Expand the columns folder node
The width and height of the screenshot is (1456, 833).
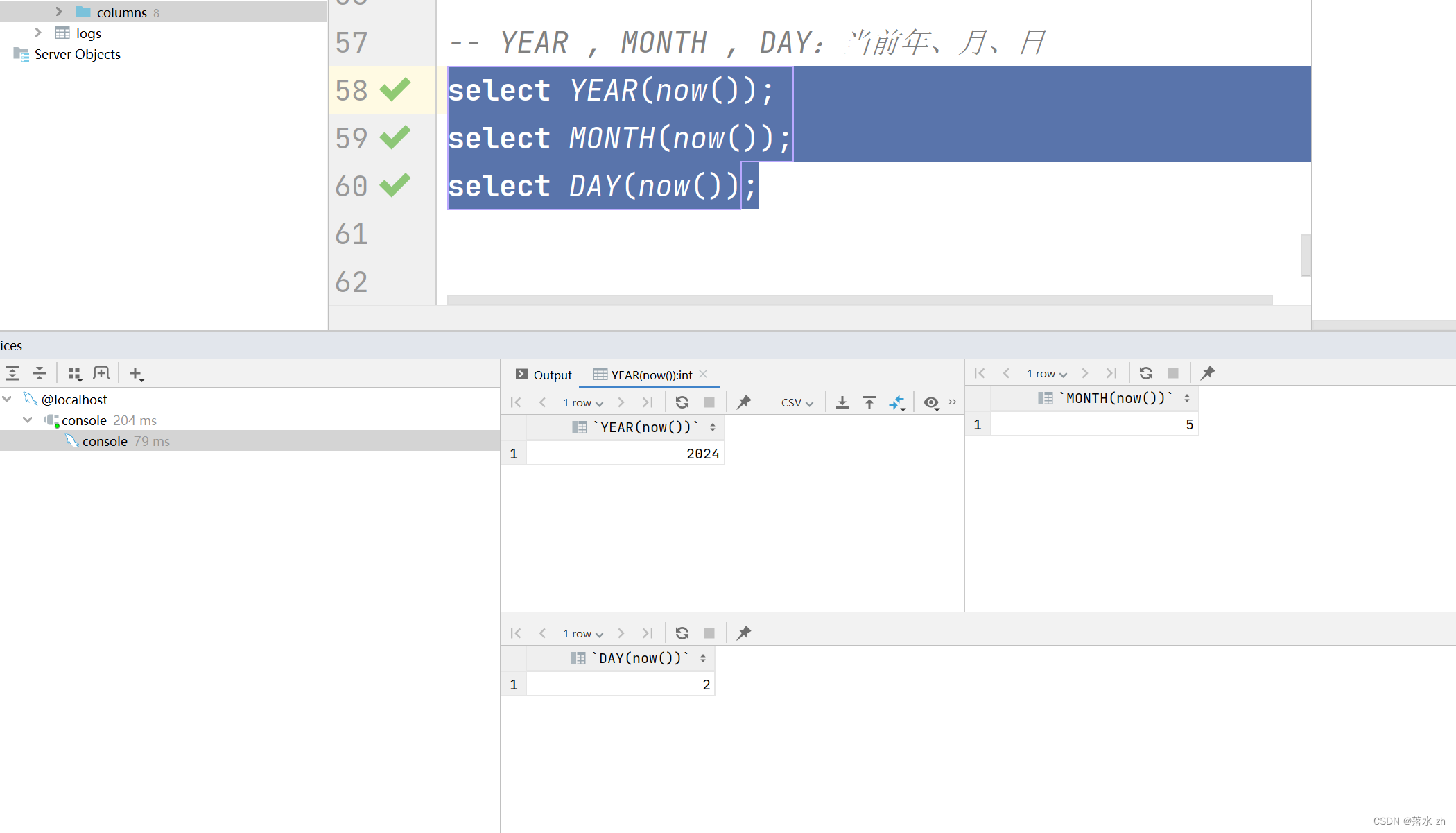(x=59, y=12)
